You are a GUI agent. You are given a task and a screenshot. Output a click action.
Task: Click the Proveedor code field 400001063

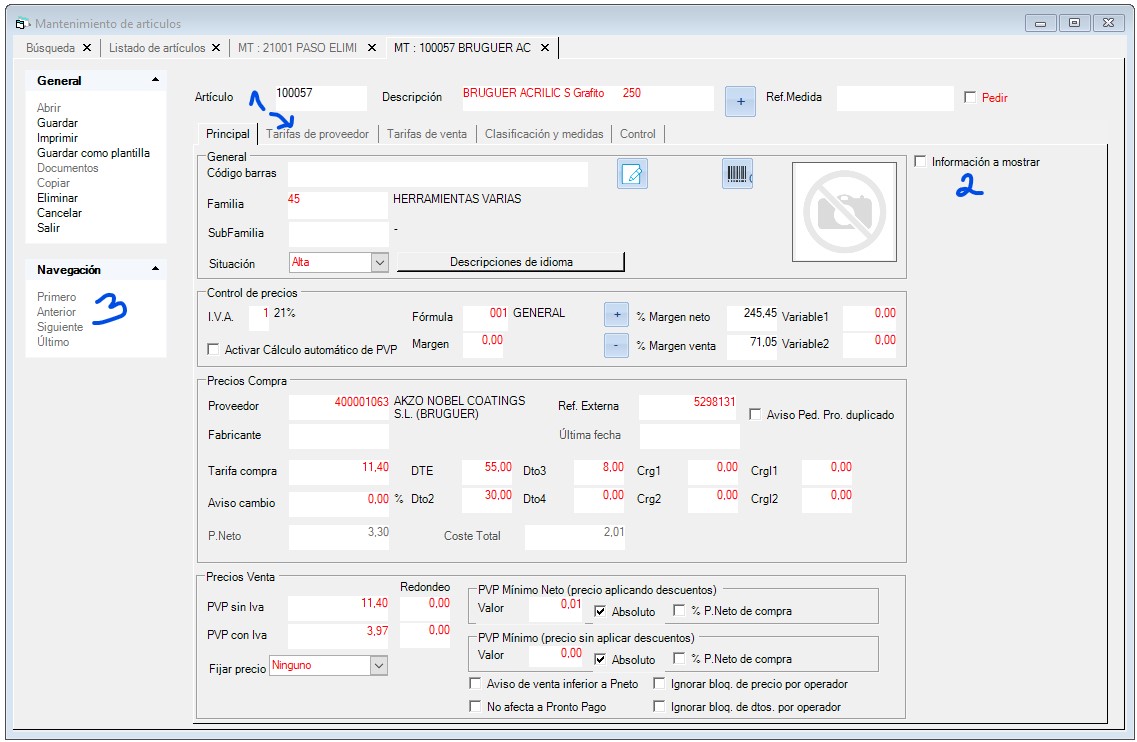[339, 407]
